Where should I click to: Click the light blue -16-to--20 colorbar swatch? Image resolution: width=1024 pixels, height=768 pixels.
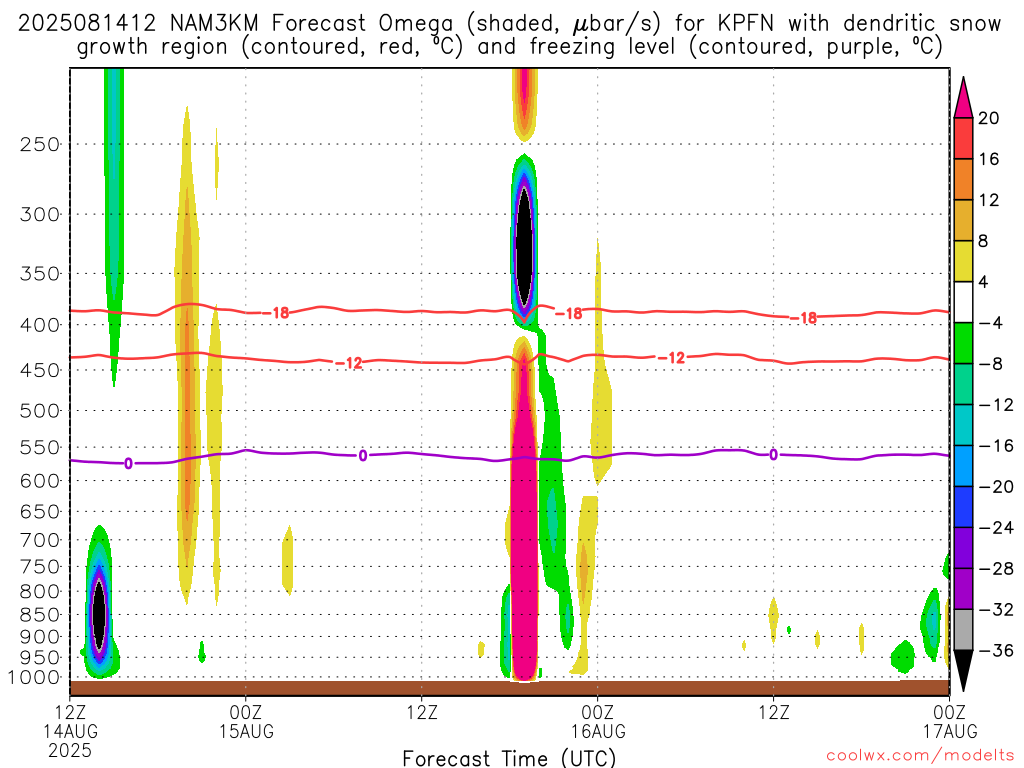[x=963, y=466]
